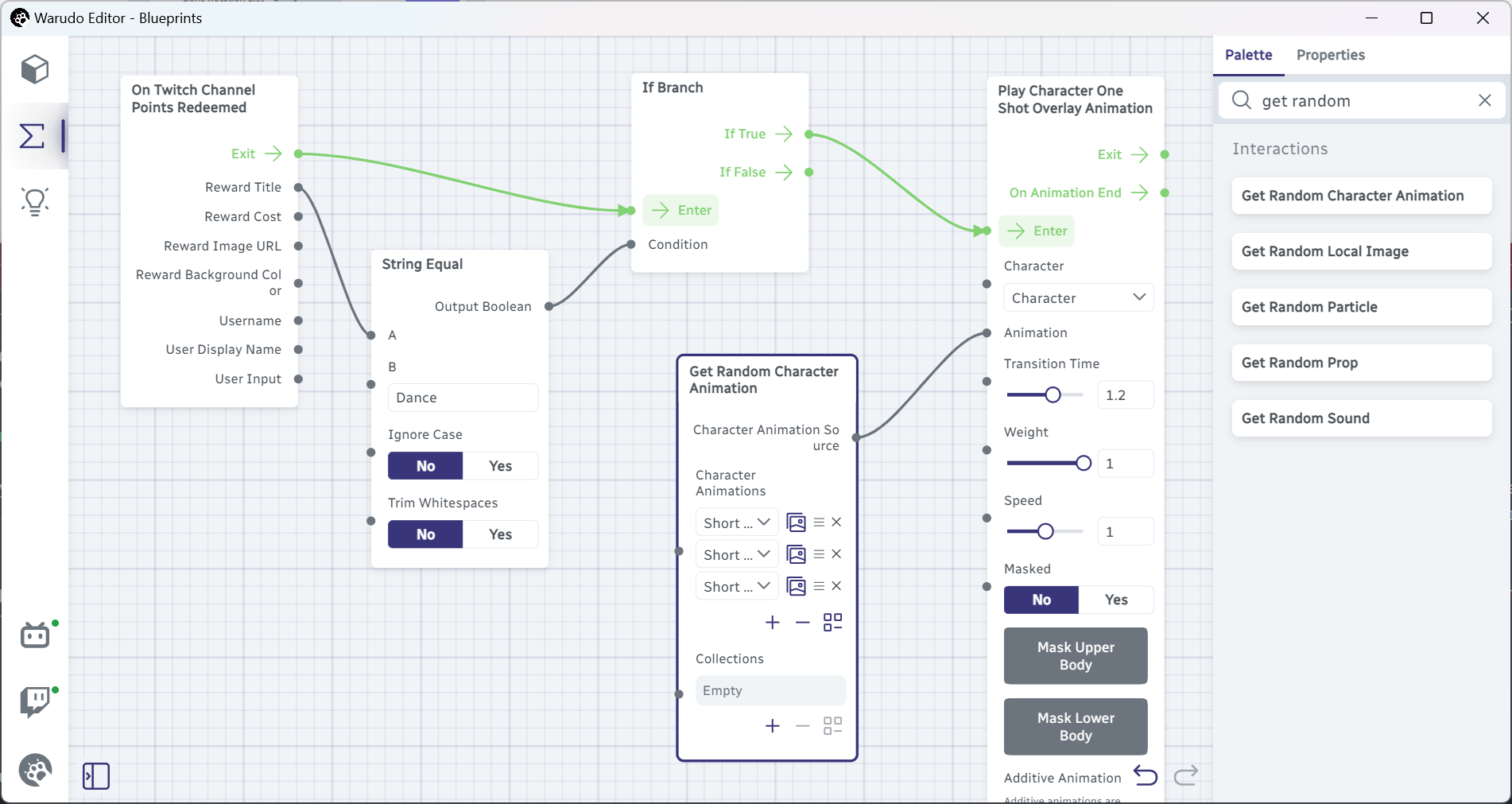Open the Twitch integration icon
The height and width of the screenshot is (804, 1512).
click(x=35, y=701)
